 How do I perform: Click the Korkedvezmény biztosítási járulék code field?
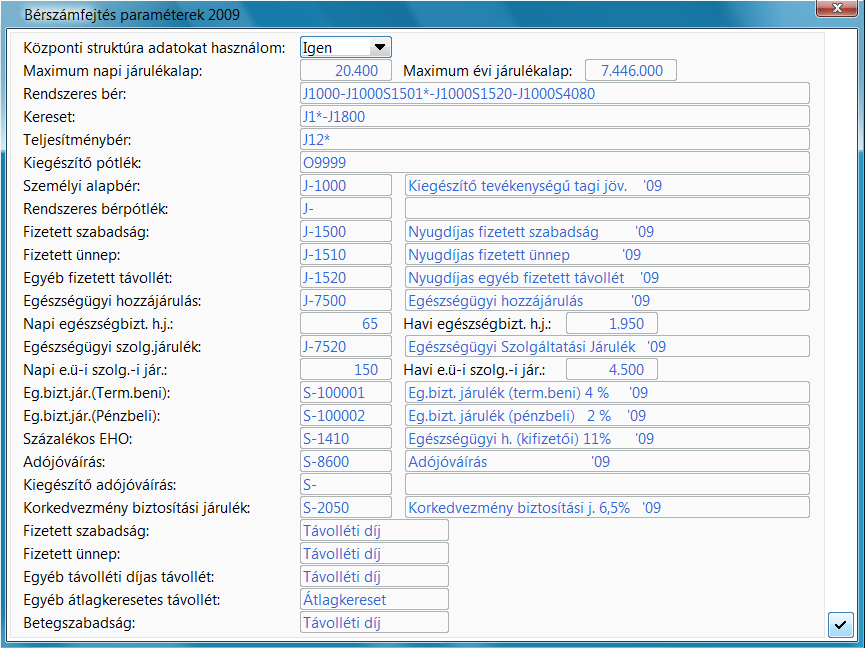coord(346,508)
